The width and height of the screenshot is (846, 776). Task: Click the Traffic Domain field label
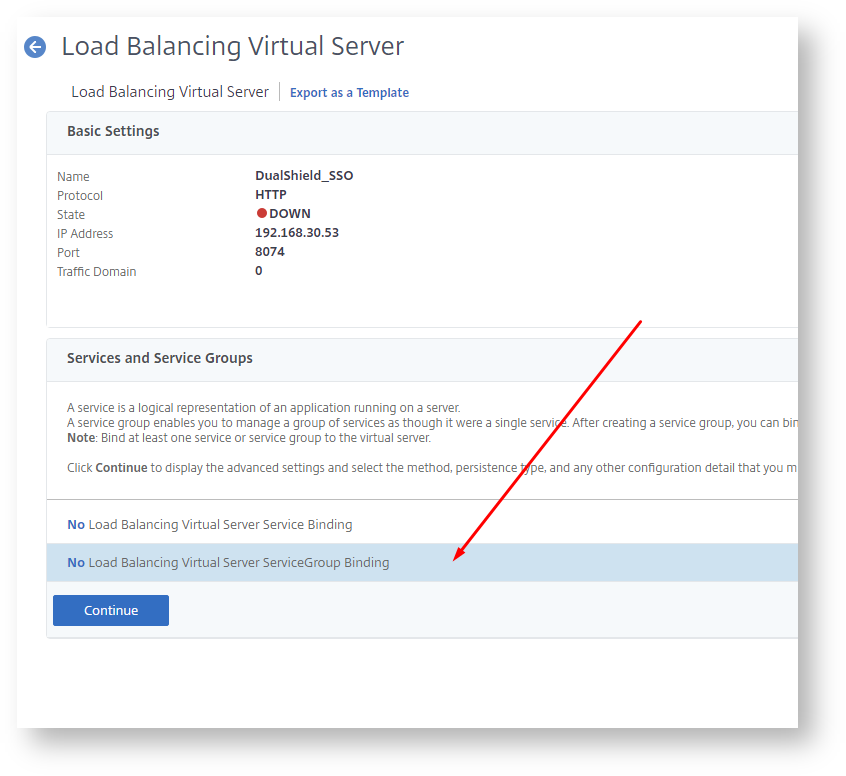[97, 272]
